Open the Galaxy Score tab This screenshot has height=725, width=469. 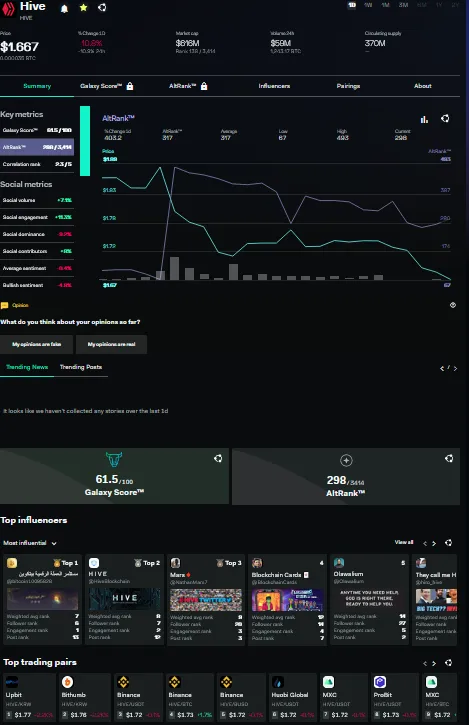[x=101, y=86]
